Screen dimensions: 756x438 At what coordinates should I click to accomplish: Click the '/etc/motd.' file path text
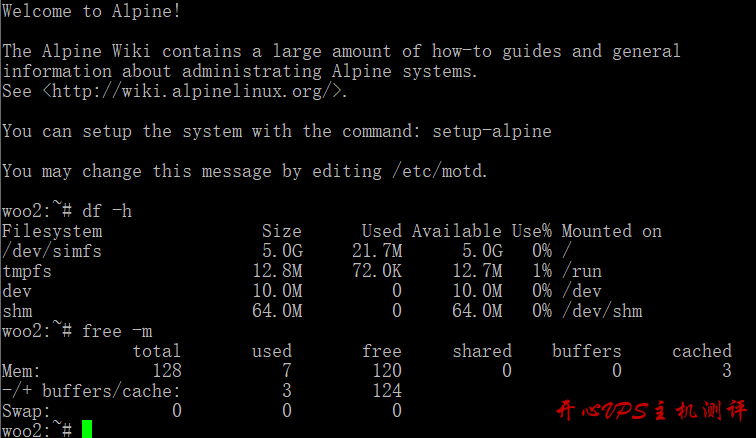coord(439,171)
